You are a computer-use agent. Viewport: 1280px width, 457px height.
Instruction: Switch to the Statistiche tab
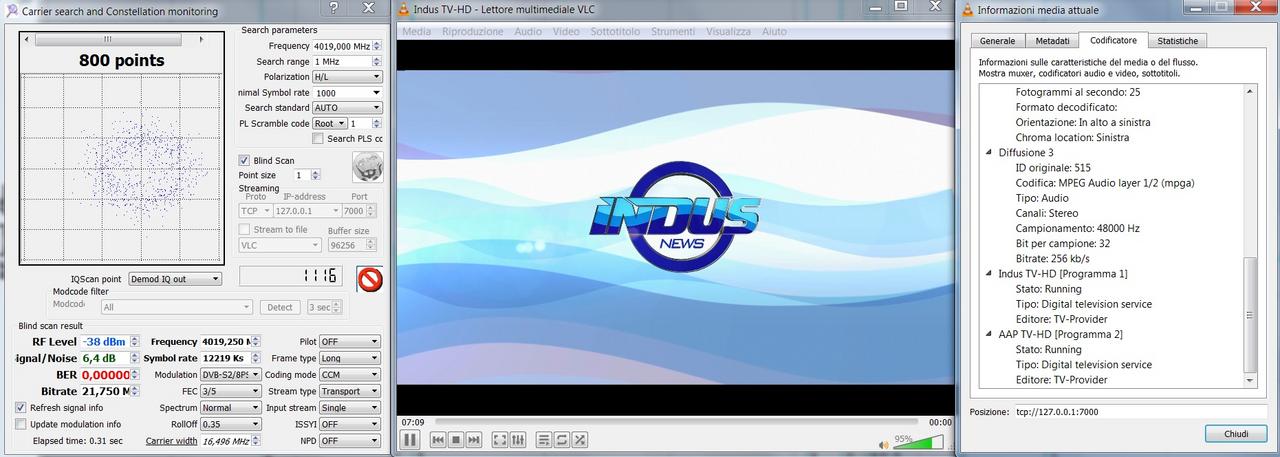(1177, 41)
